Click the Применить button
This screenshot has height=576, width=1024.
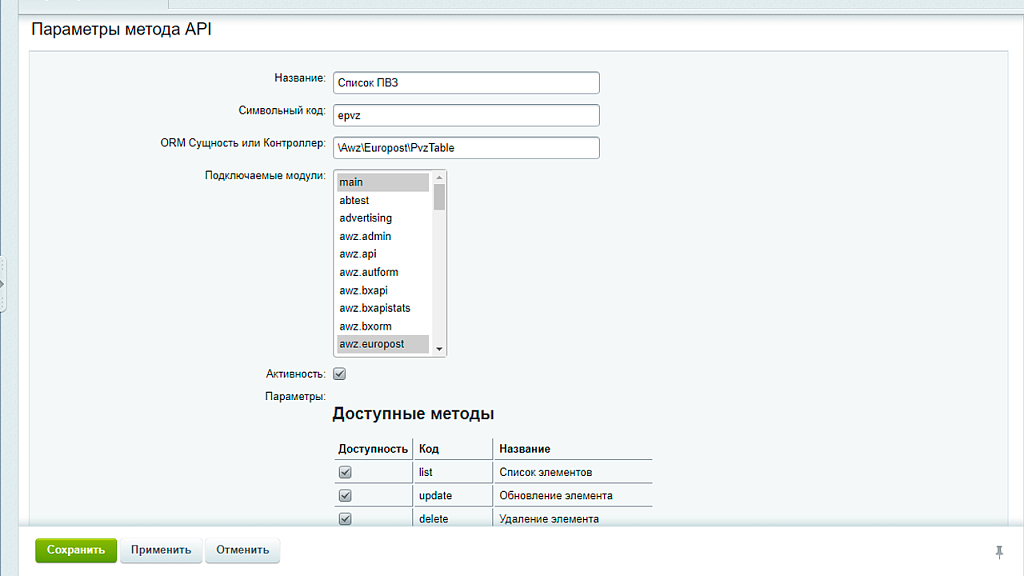(x=161, y=550)
